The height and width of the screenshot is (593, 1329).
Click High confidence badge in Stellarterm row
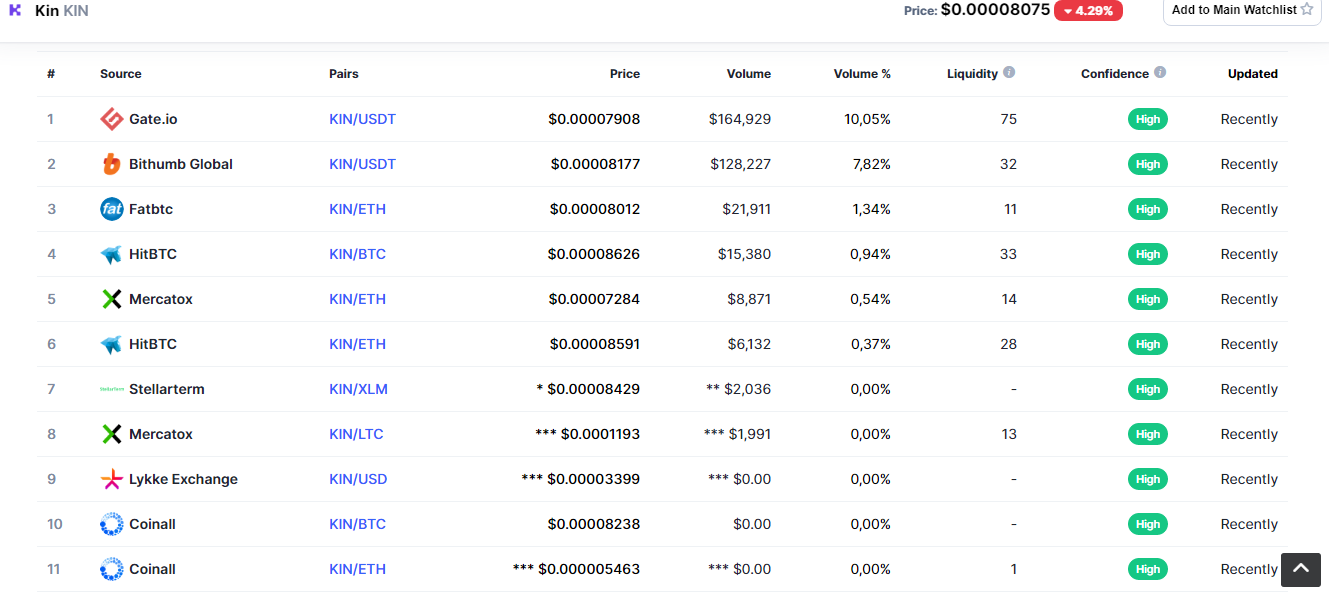pyautogui.click(x=1148, y=389)
